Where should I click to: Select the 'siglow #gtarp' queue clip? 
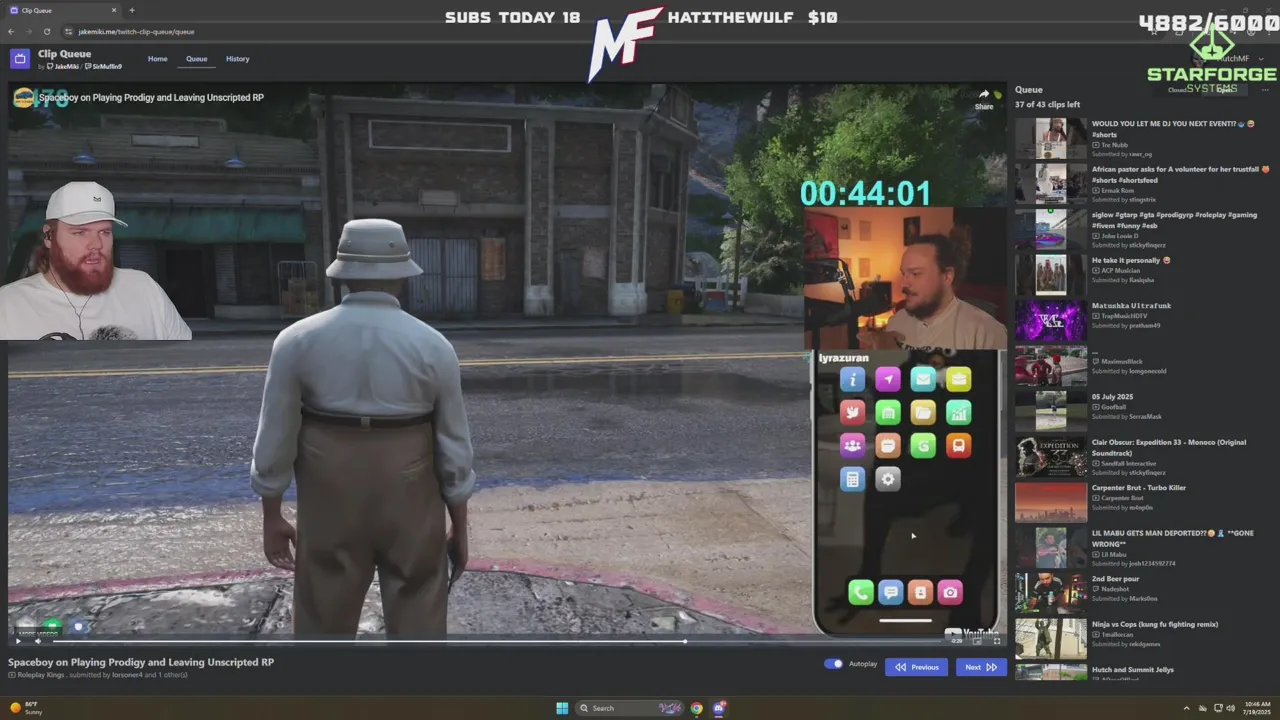click(1141, 230)
